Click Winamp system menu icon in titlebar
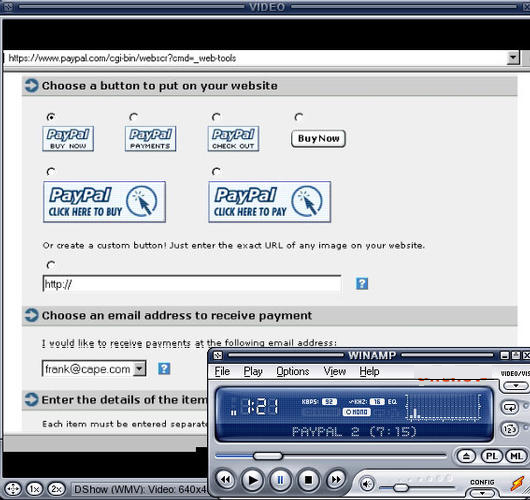The width and height of the screenshot is (530, 500). click(x=218, y=355)
